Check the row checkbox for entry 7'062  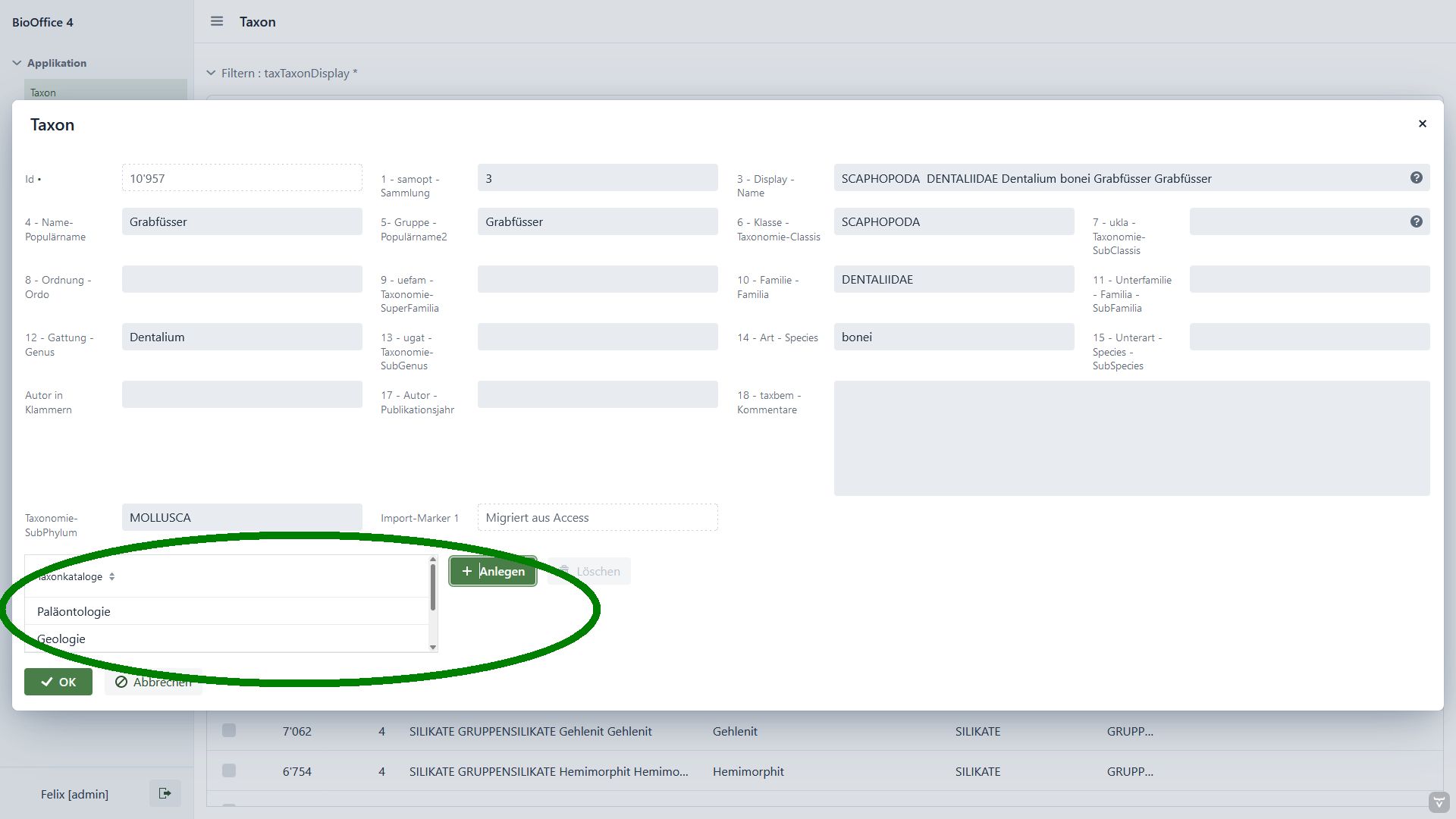(x=229, y=730)
